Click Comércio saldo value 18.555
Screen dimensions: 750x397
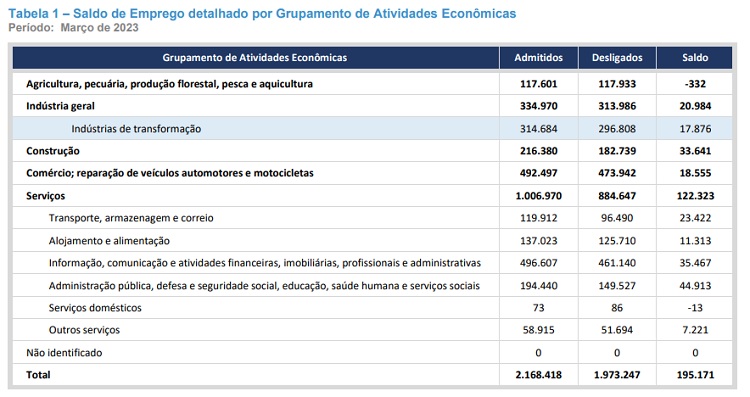tap(695, 173)
